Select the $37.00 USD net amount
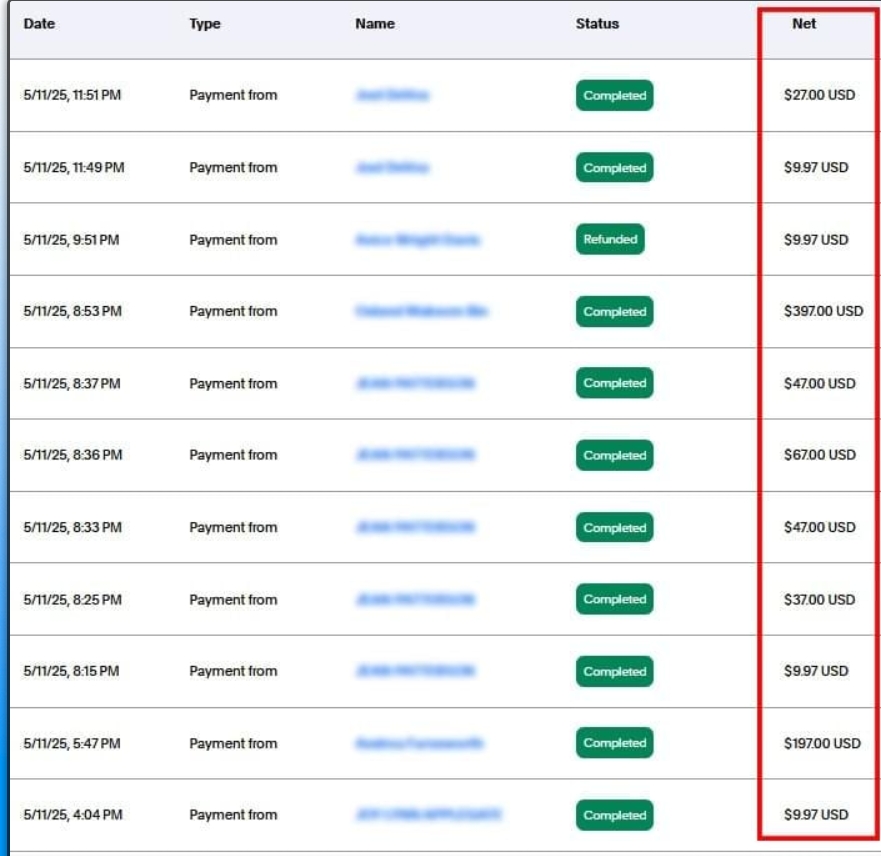881x856 pixels. tap(820, 600)
